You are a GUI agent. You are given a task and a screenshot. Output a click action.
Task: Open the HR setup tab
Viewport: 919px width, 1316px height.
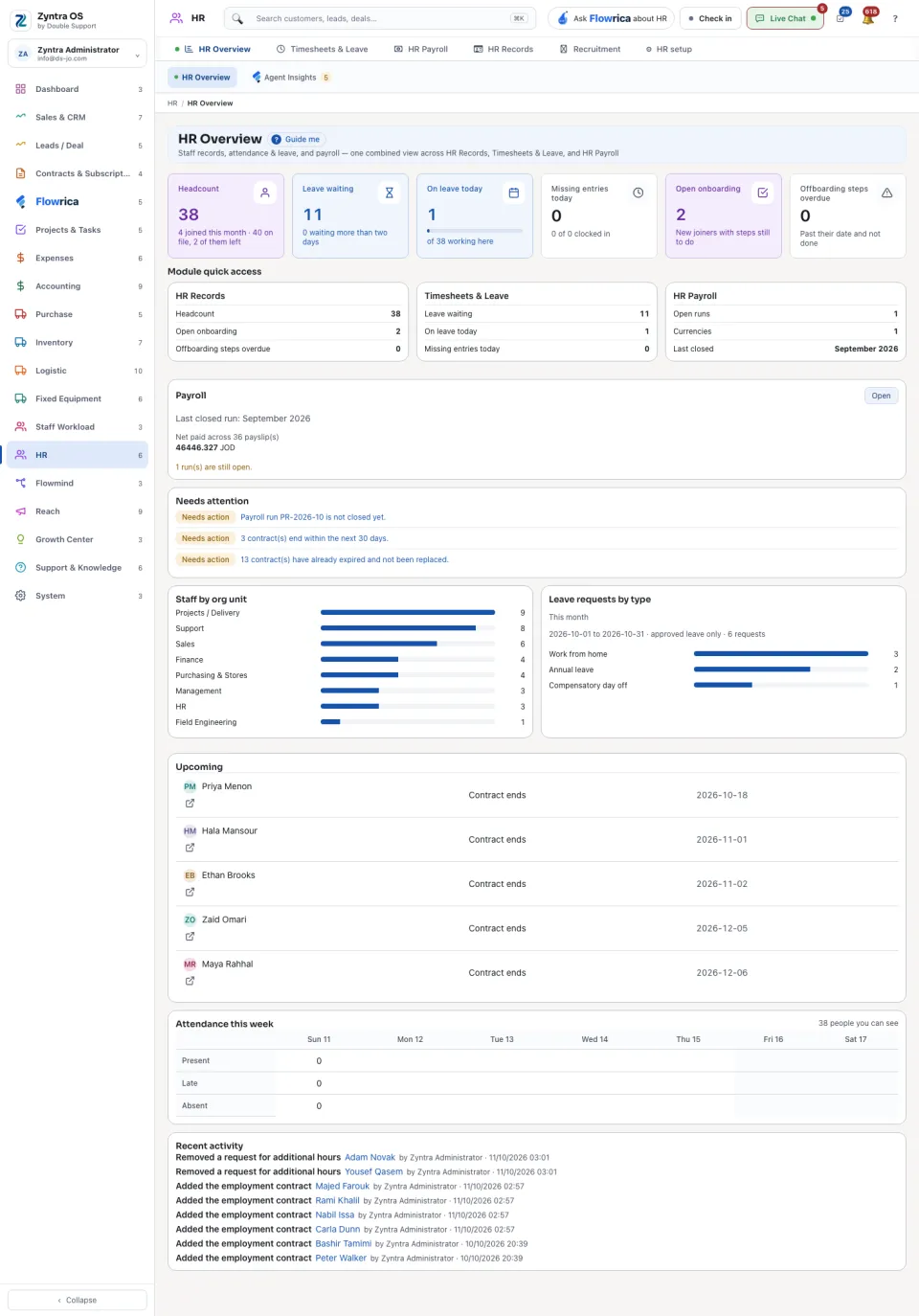pyautogui.click(x=668, y=49)
